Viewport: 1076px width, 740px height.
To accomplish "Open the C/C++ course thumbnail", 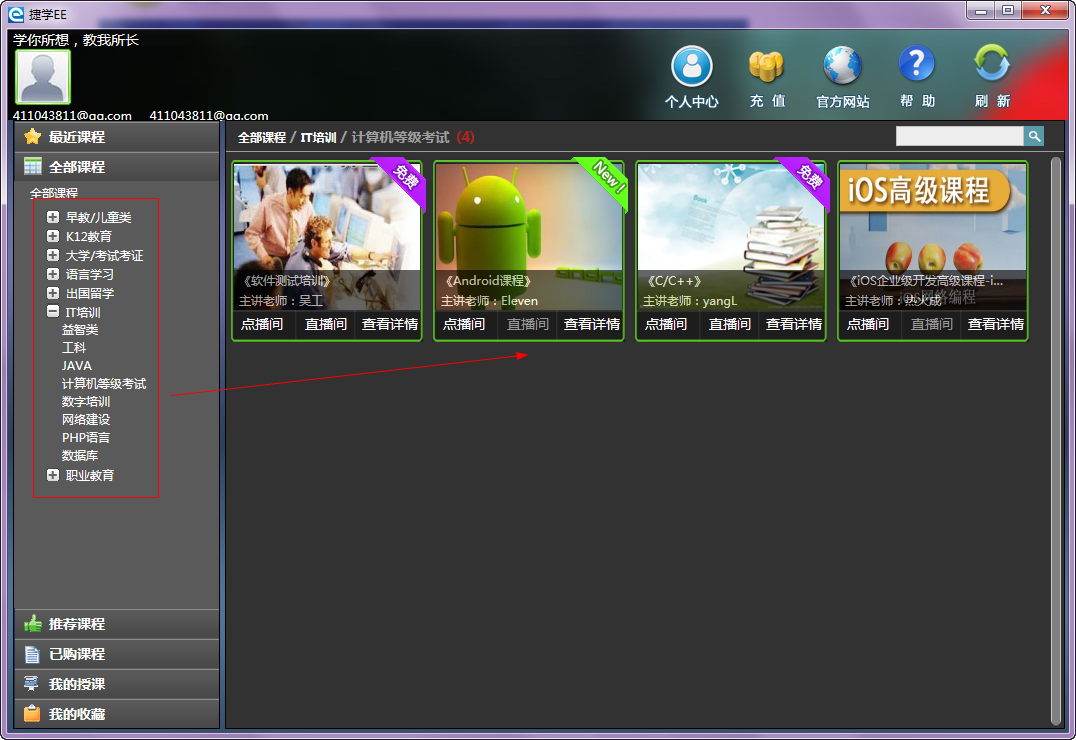I will [x=731, y=237].
